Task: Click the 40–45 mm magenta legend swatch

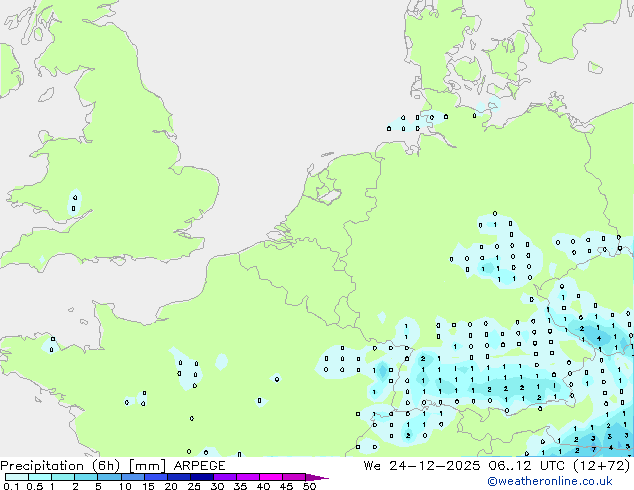Action: pyautogui.click(x=271, y=477)
